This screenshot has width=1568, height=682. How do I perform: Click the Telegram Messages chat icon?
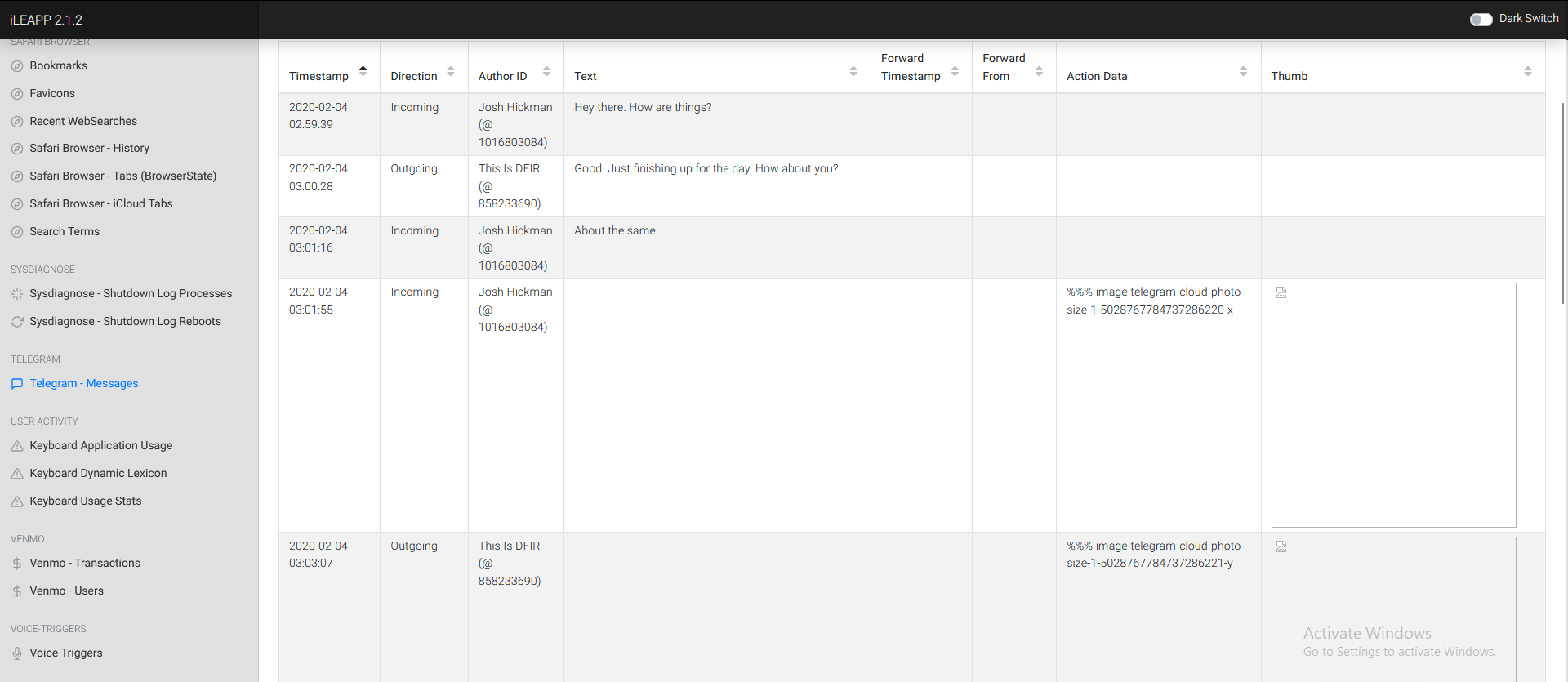17,384
